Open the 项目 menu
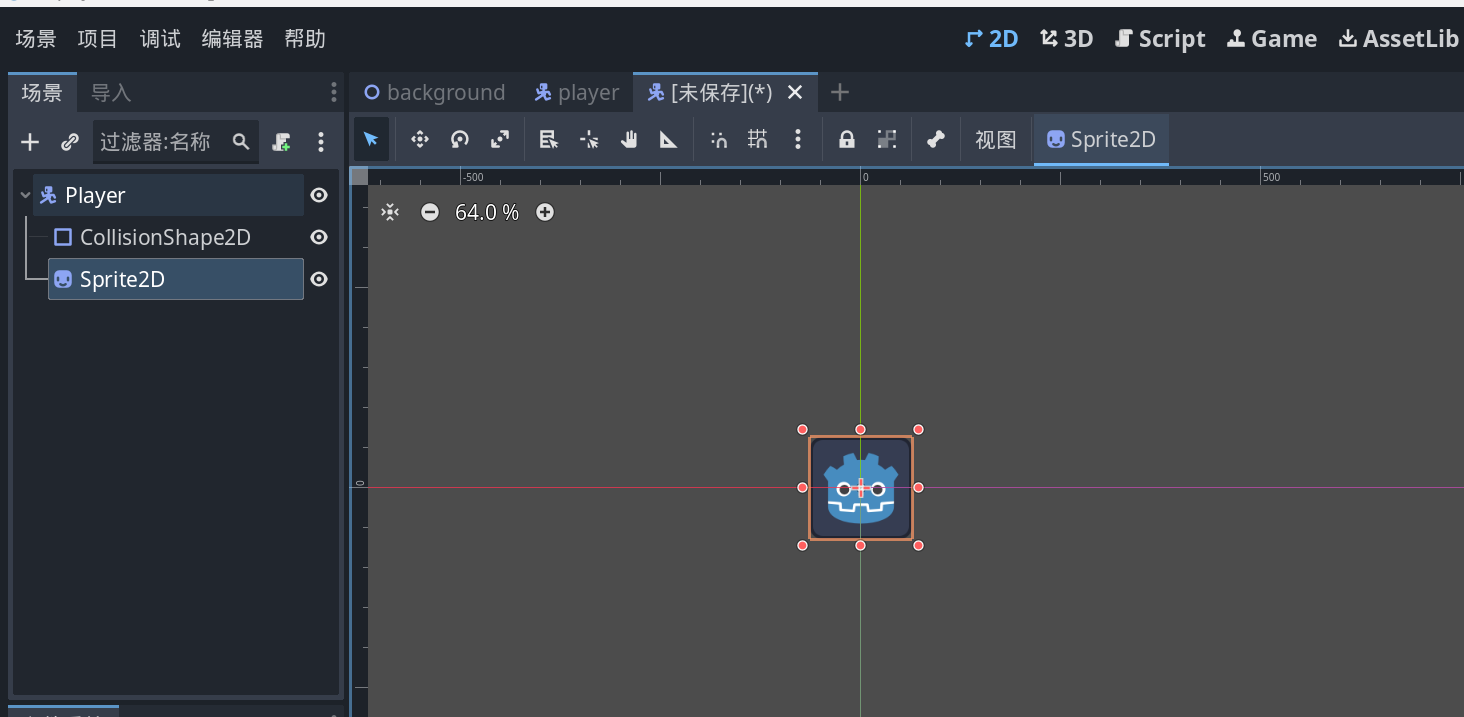Screen dimensions: 1464x717 tap(98, 39)
